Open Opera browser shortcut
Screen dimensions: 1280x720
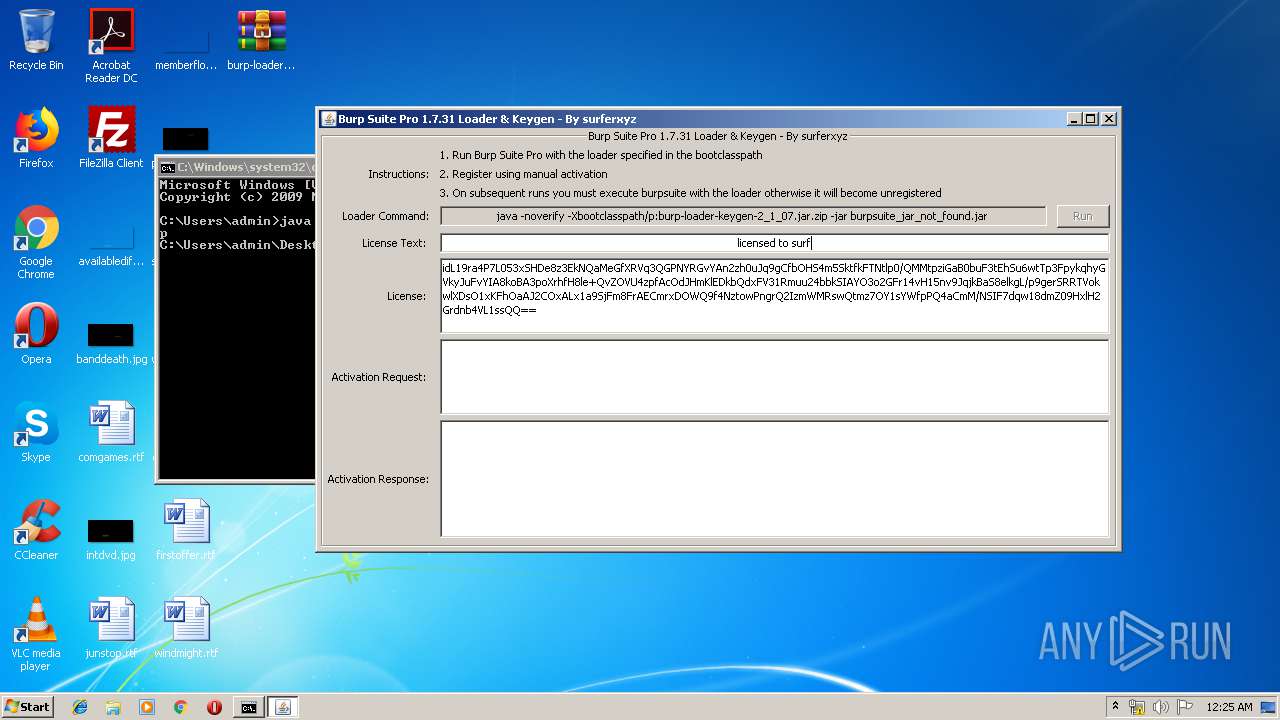click(x=36, y=334)
